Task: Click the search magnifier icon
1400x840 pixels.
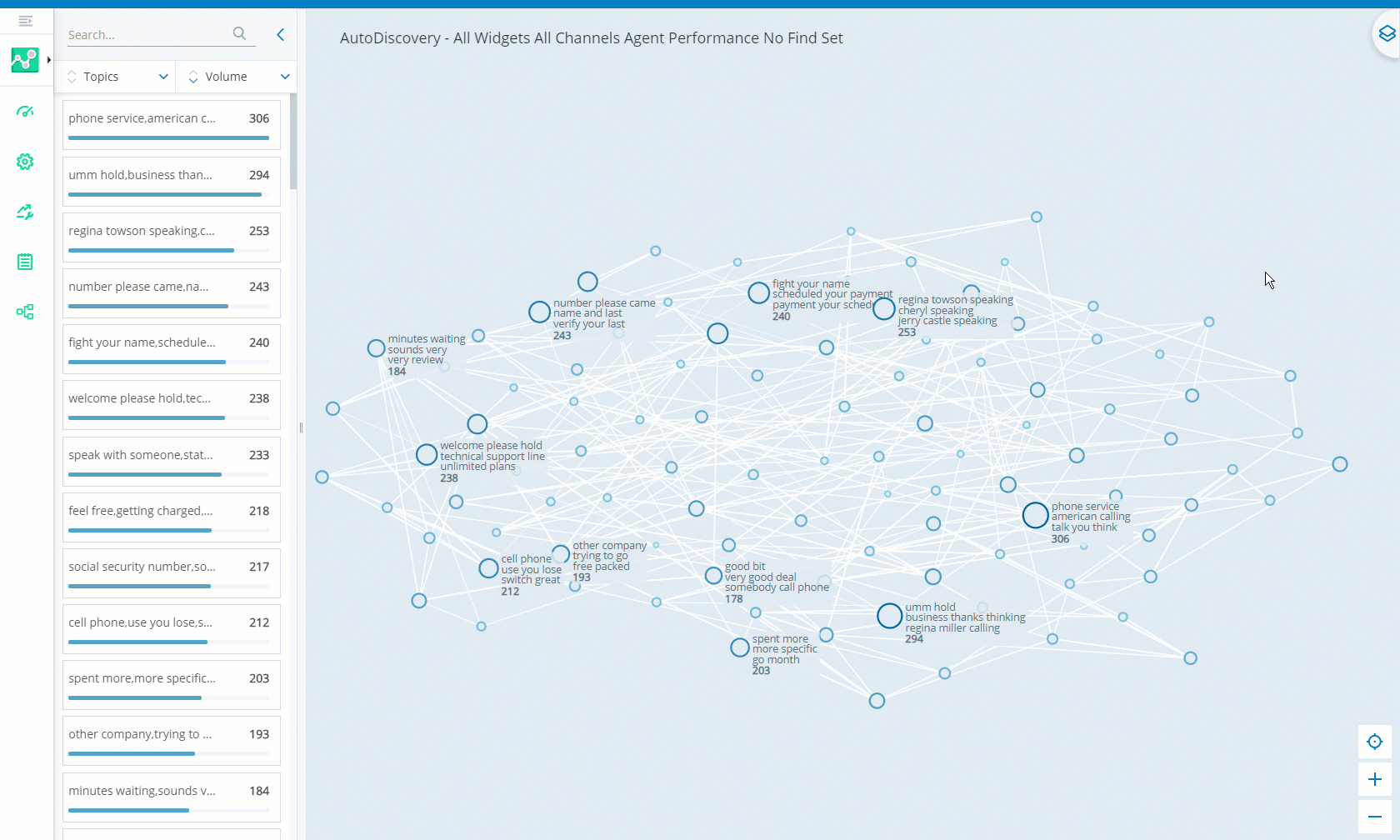Action: 239,33
